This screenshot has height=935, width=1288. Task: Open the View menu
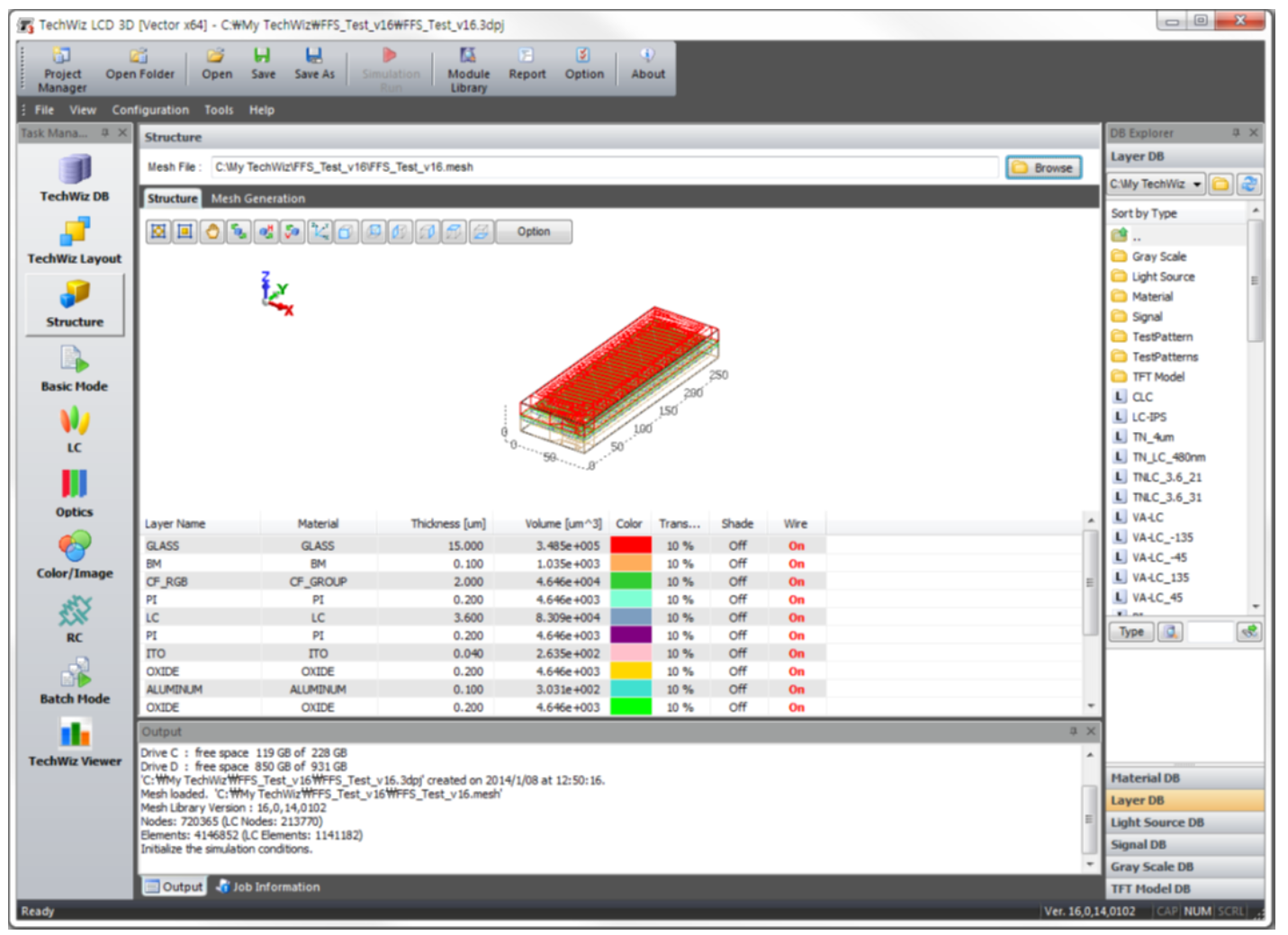(83, 110)
